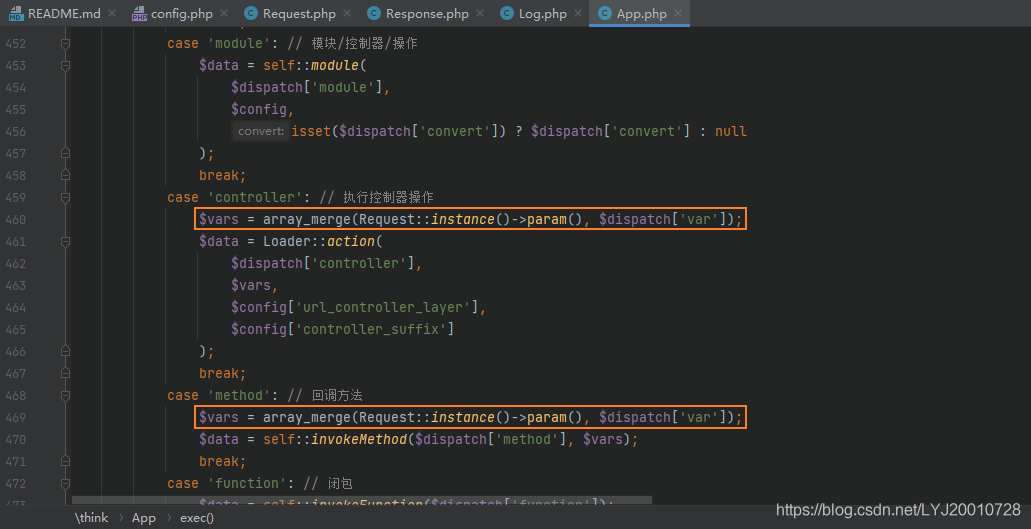Click array_merge on line 460
Image resolution: width=1031 pixels, height=529 pixels.
click(307, 219)
